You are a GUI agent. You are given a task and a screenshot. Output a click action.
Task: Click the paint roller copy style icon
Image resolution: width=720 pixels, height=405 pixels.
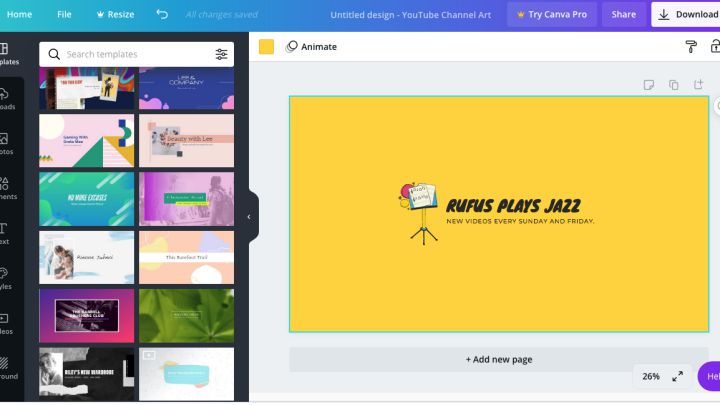[x=691, y=46]
